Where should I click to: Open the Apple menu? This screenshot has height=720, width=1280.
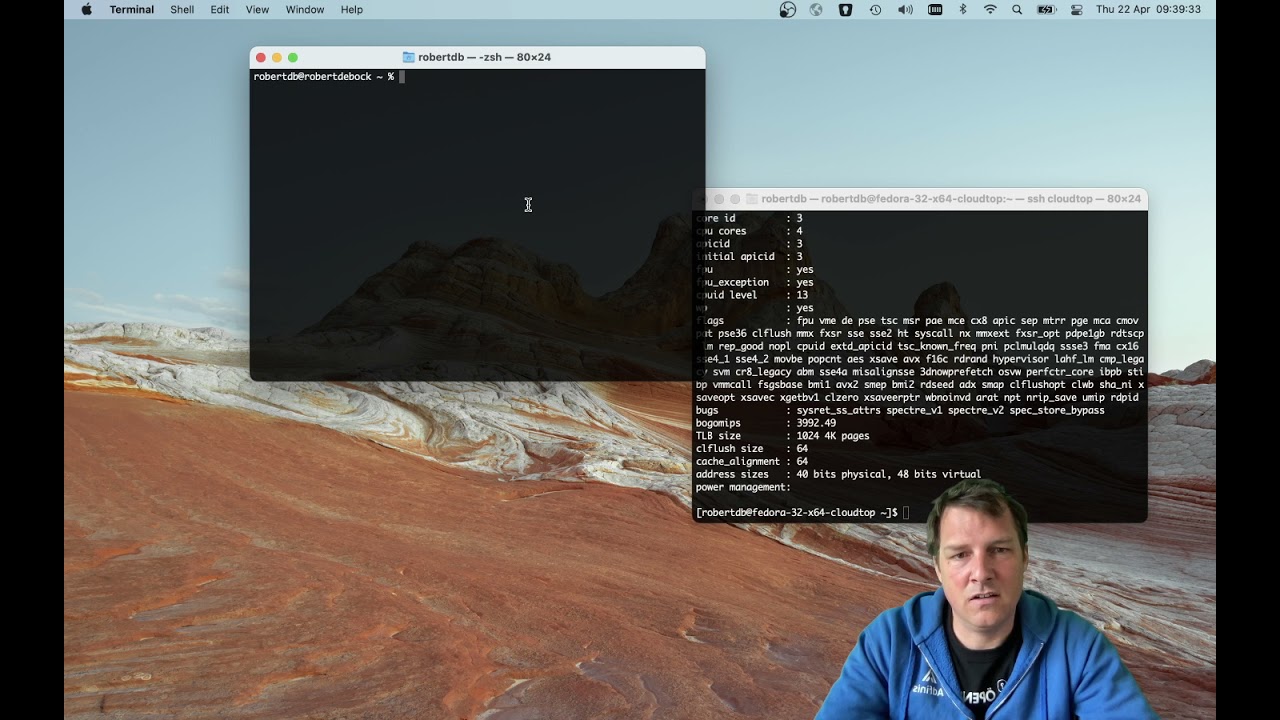(x=86, y=9)
